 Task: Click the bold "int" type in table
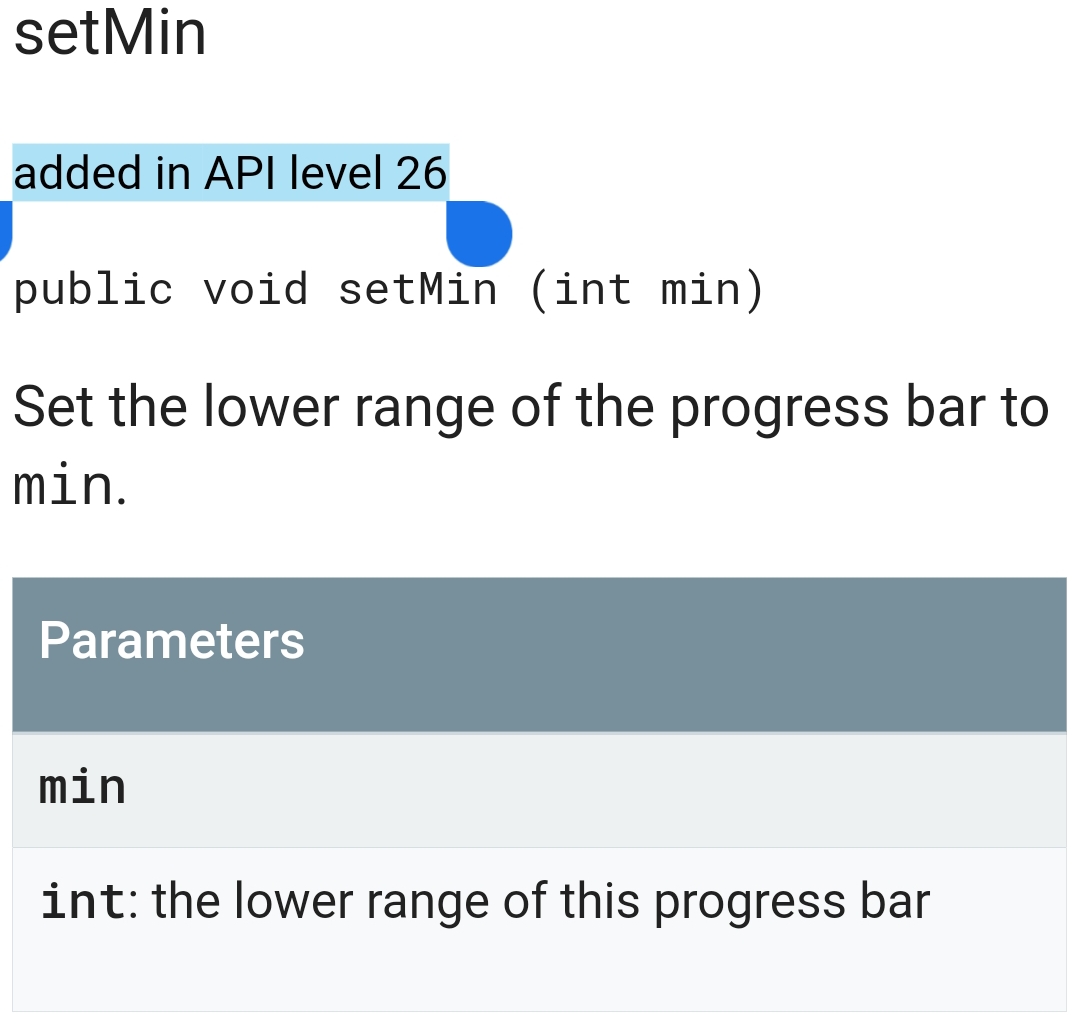(84, 901)
